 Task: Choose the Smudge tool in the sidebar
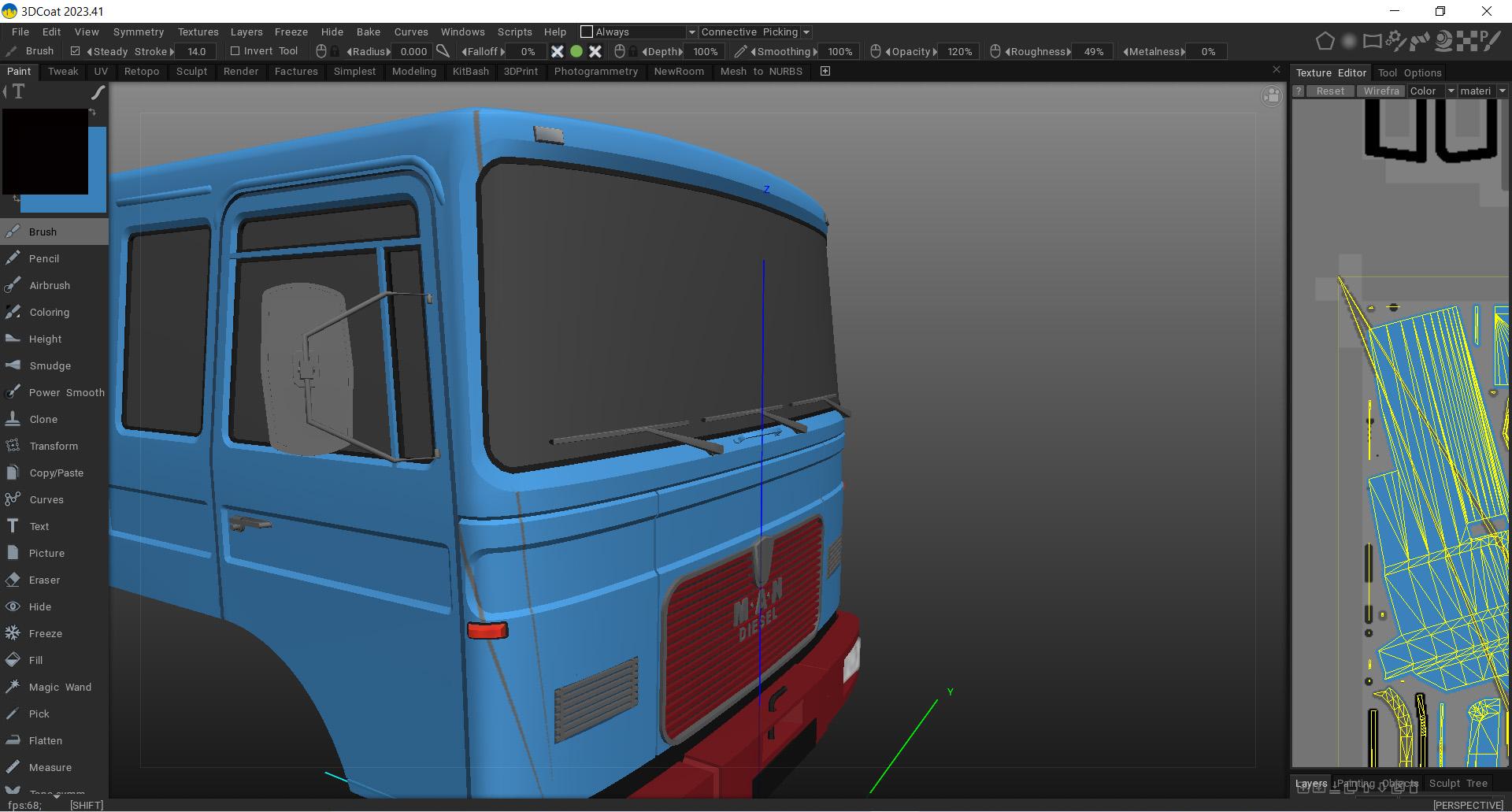50,365
